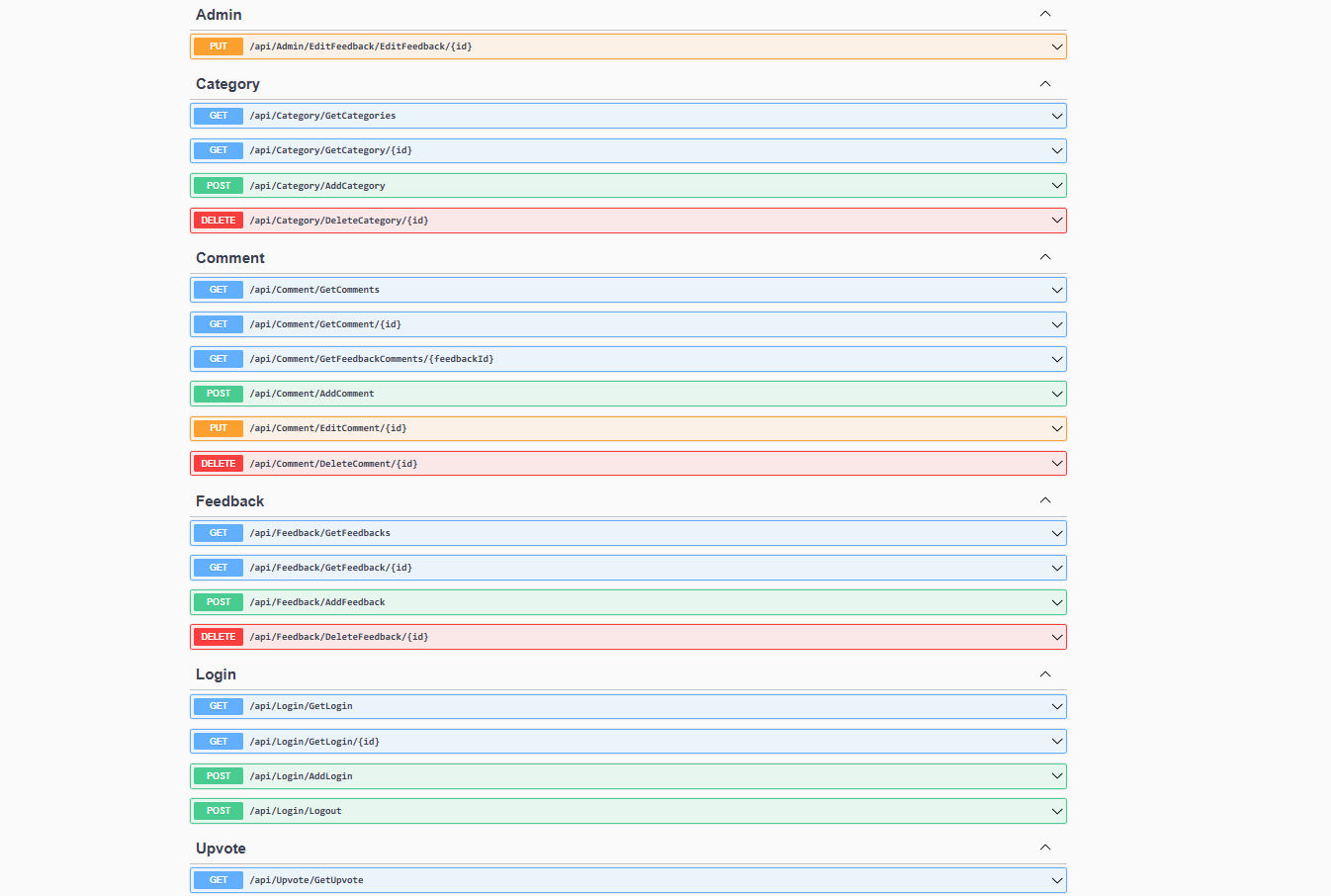Click the GET badge for GetCategories
Viewport: 1331px width, 896px height.
pos(218,116)
